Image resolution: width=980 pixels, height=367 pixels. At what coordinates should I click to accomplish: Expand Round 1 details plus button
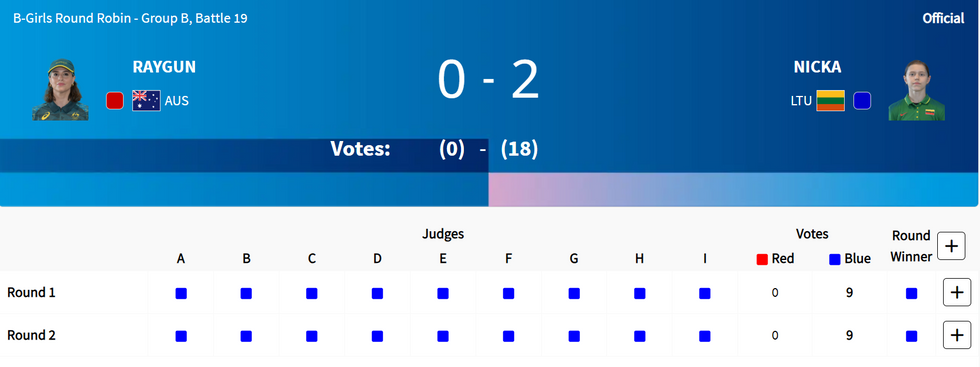[x=956, y=293]
